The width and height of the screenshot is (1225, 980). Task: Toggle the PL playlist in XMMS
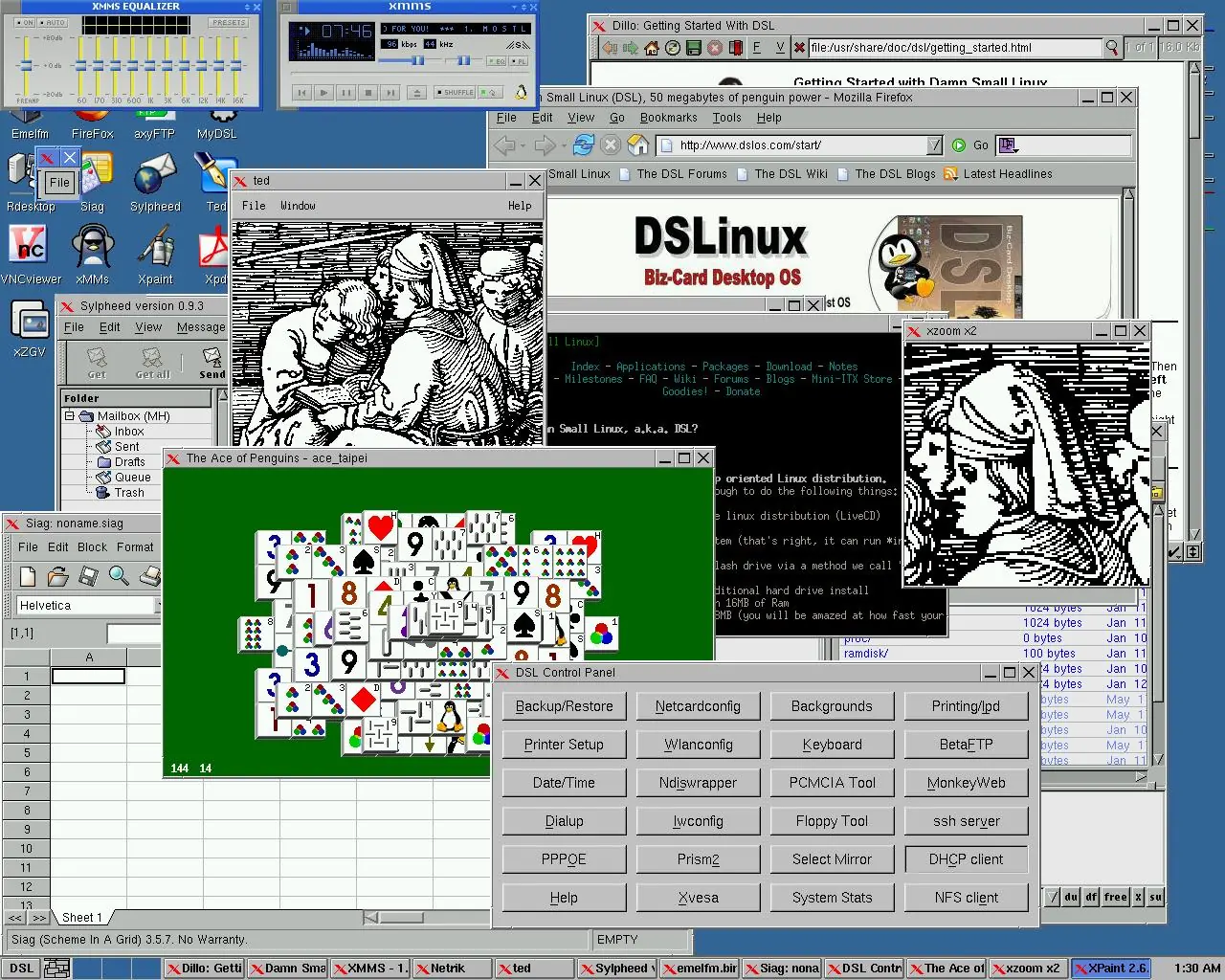coord(521,62)
